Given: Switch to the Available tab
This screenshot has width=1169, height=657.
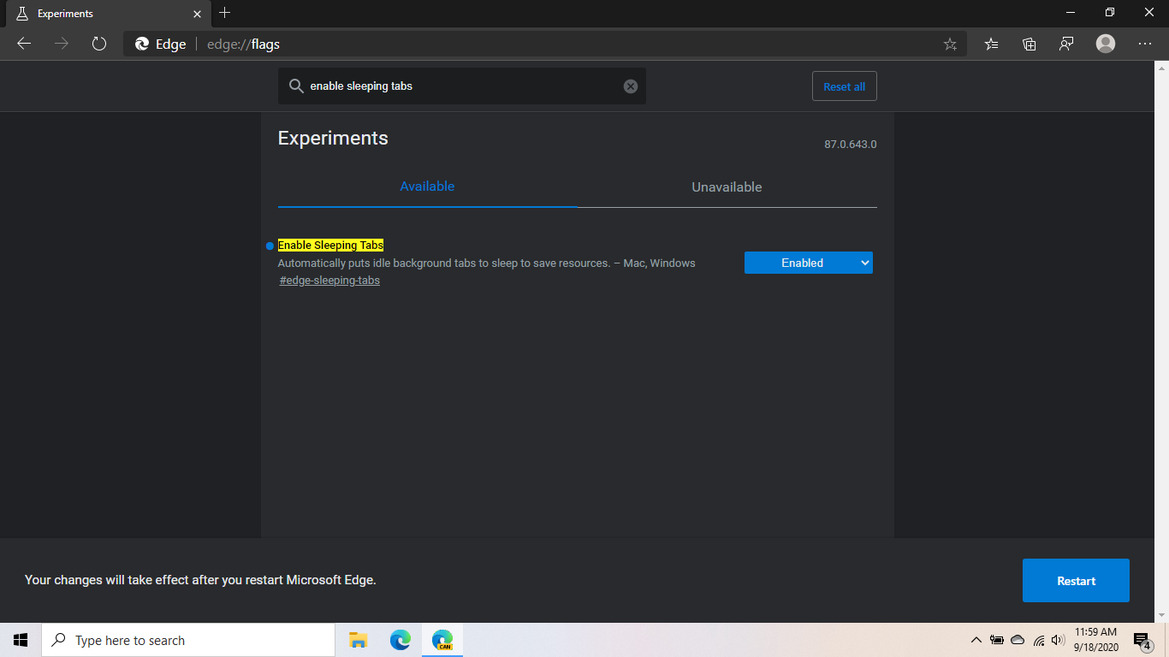Looking at the screenshot, I should (x=427, y=186).
